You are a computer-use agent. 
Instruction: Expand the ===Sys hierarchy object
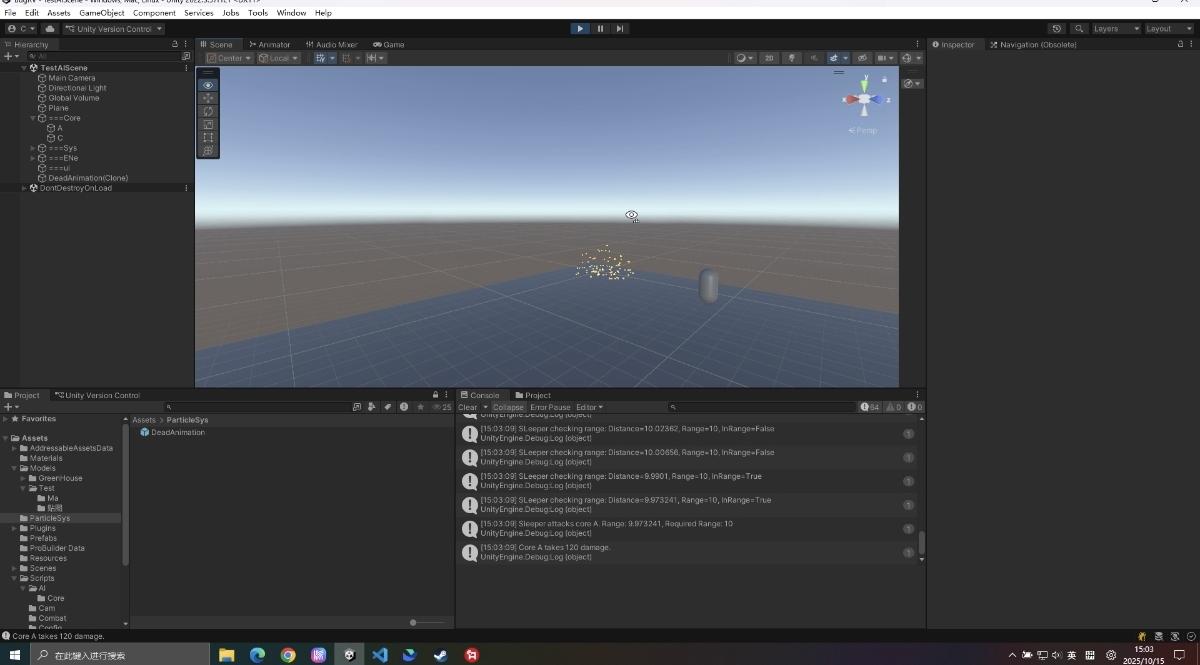(x=33, y=148)
